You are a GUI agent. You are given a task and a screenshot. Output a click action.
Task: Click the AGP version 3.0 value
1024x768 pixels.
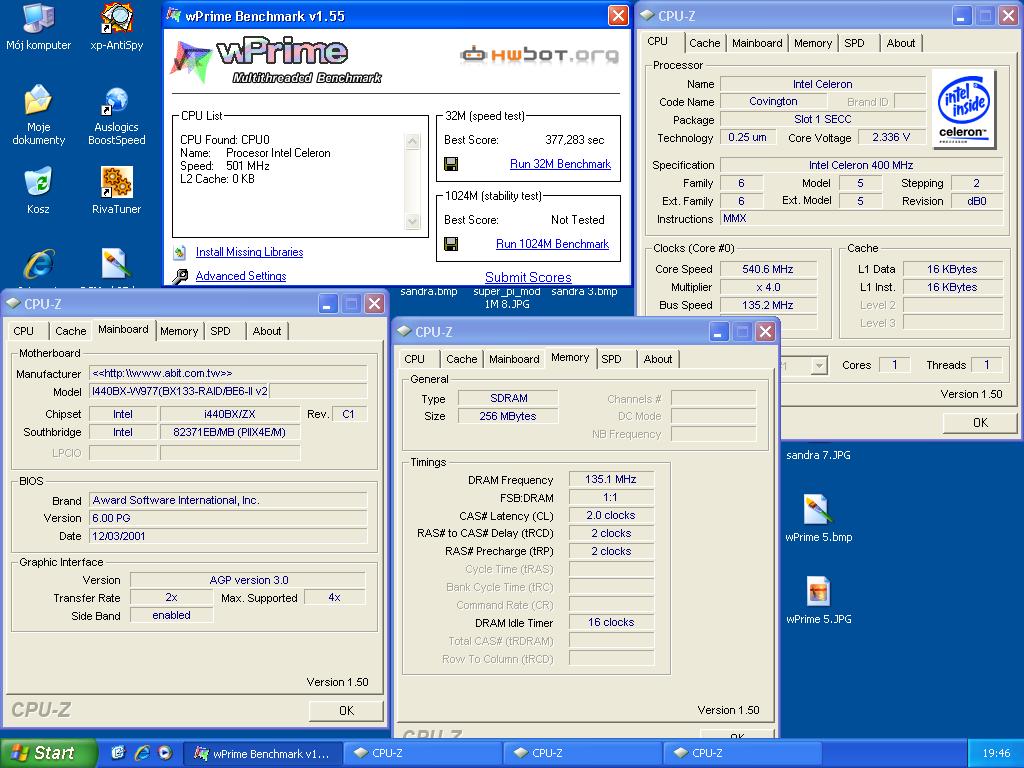(x=248, y=580)
